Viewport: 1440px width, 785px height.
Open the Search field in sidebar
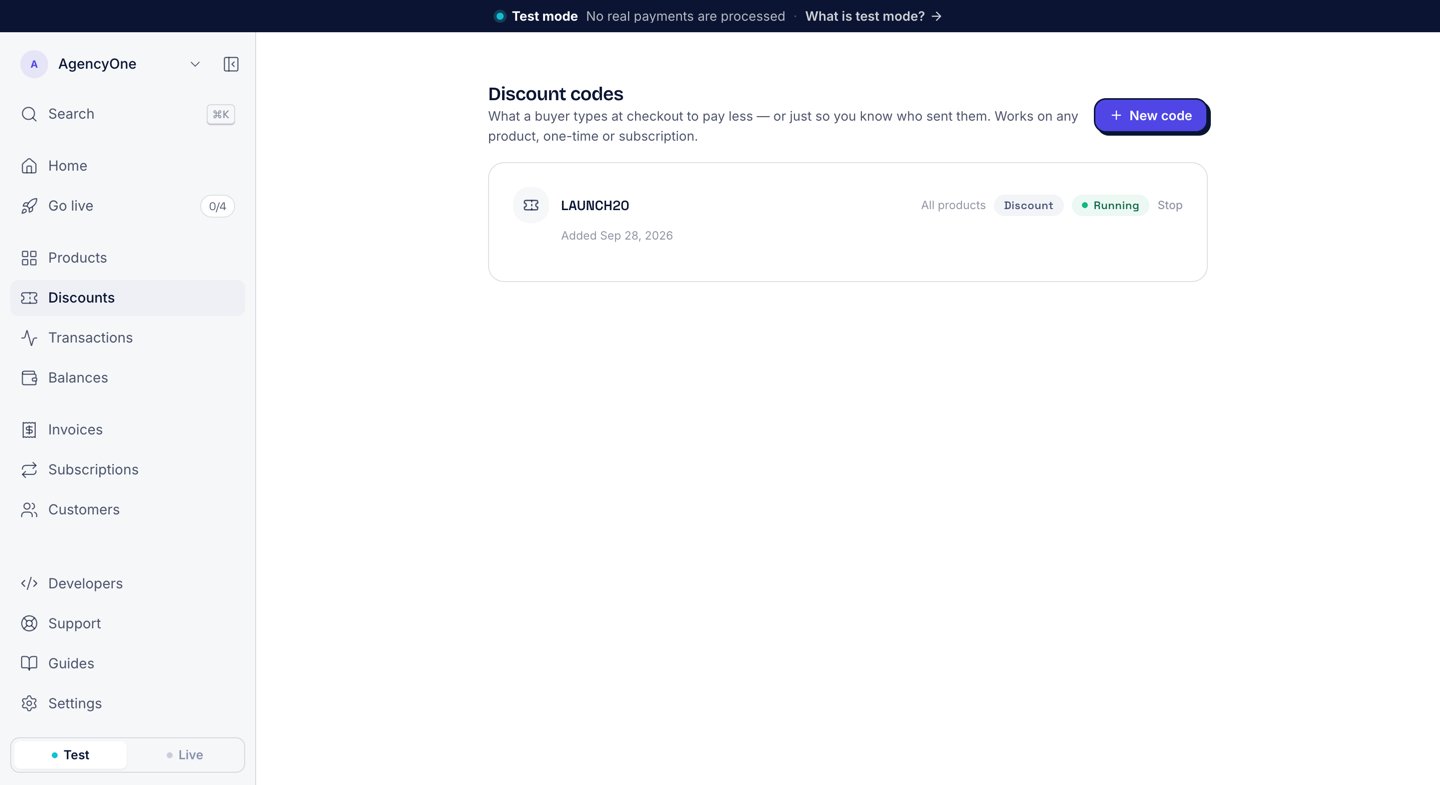click(127, 114)
